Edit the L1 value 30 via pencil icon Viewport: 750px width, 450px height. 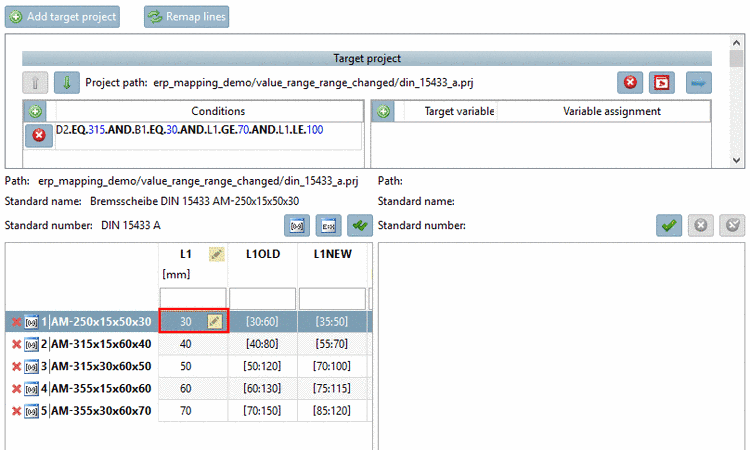215,321
